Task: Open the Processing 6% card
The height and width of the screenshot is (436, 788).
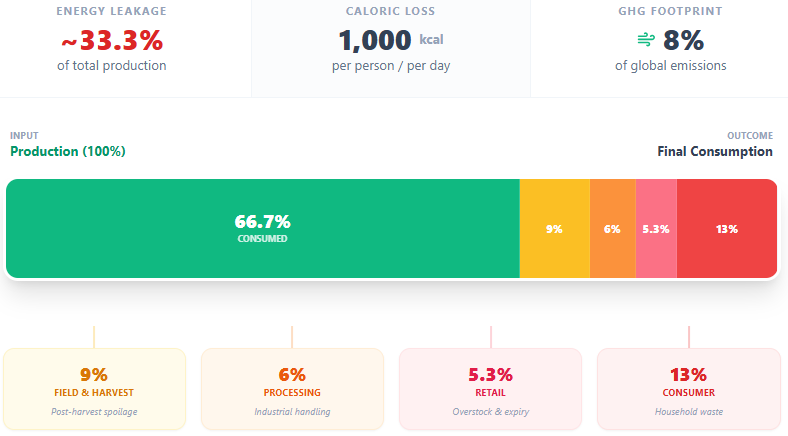Action: click(x=292, y=389)
